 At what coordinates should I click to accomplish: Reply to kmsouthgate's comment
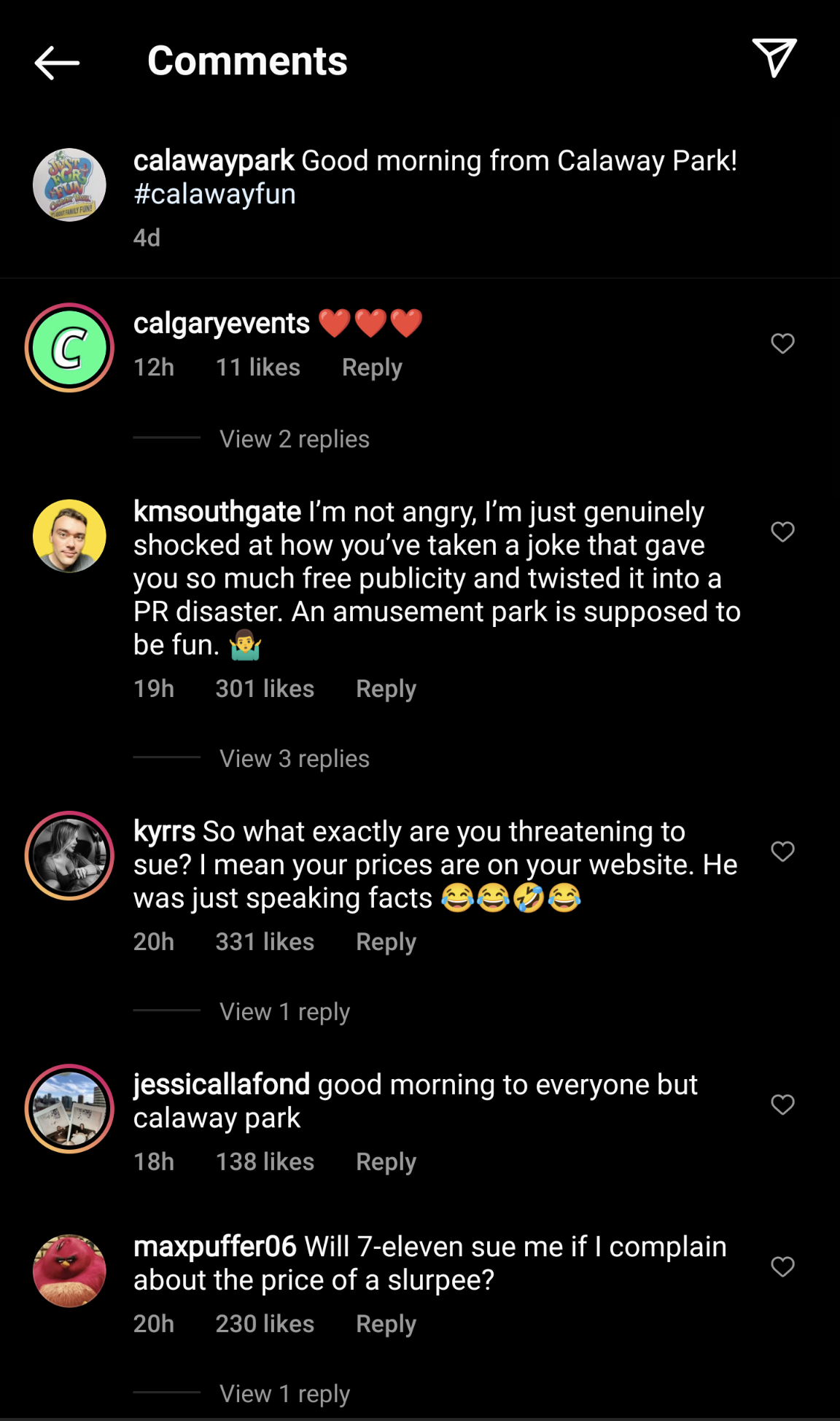tap(386, 689)
